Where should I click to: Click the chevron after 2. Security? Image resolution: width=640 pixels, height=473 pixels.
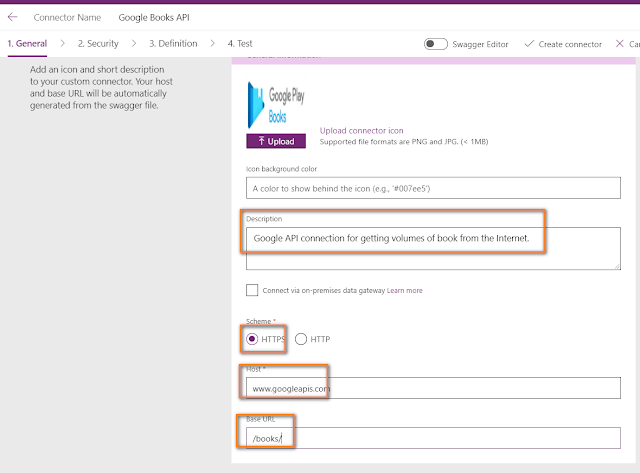(134, 43)
